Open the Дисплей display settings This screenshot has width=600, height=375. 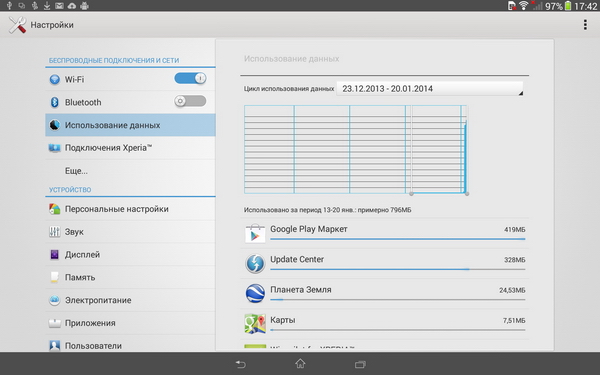point(130,254)
